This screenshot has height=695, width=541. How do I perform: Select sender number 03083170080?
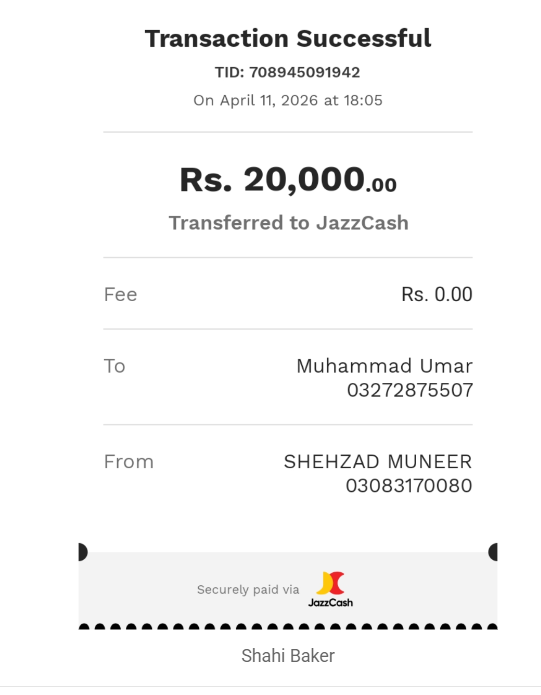click(409, 486)
